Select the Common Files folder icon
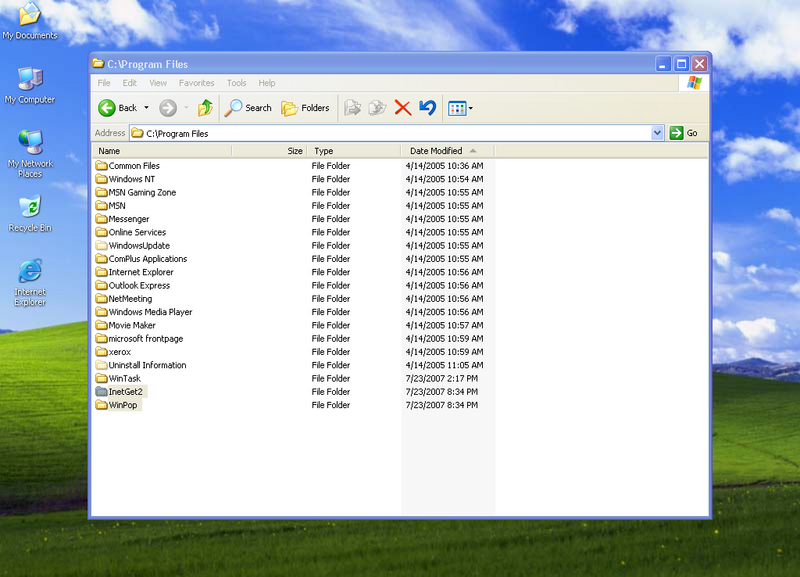 [x=102, y=165]
